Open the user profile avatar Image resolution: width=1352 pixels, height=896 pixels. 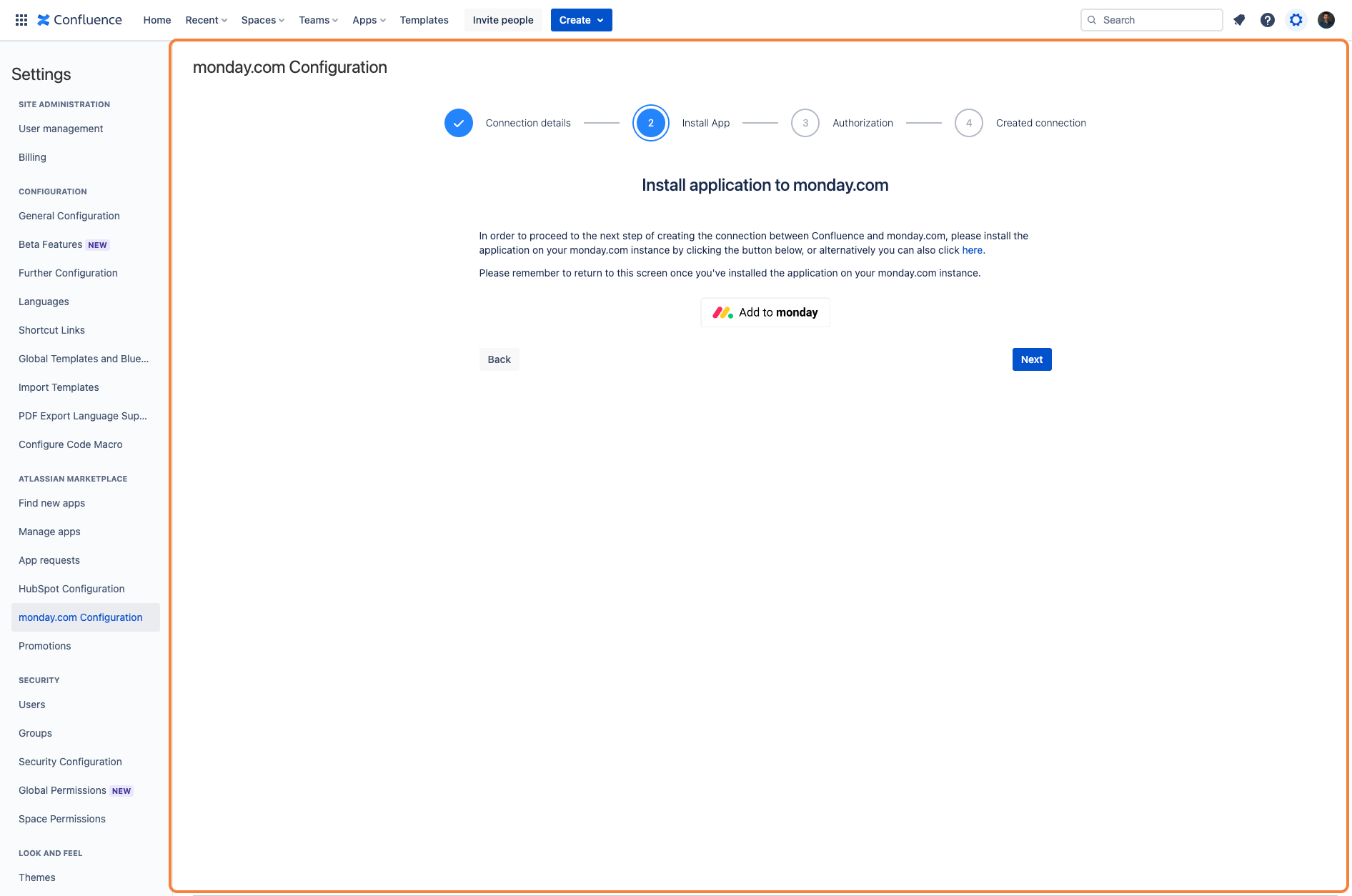(1326, 20)
